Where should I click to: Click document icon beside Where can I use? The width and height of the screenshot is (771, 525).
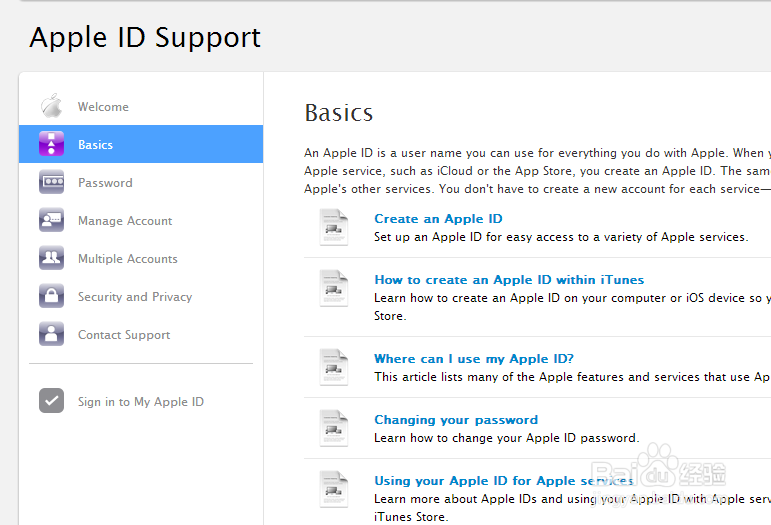333,367
